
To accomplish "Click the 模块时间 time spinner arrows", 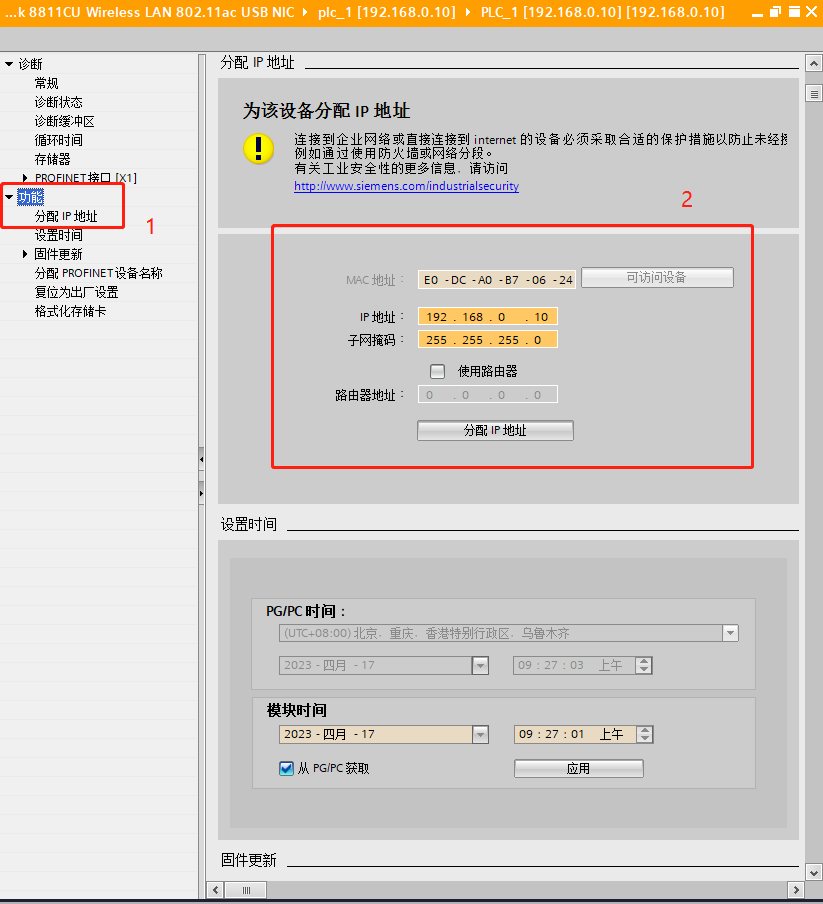I will (x=644, y=734).
